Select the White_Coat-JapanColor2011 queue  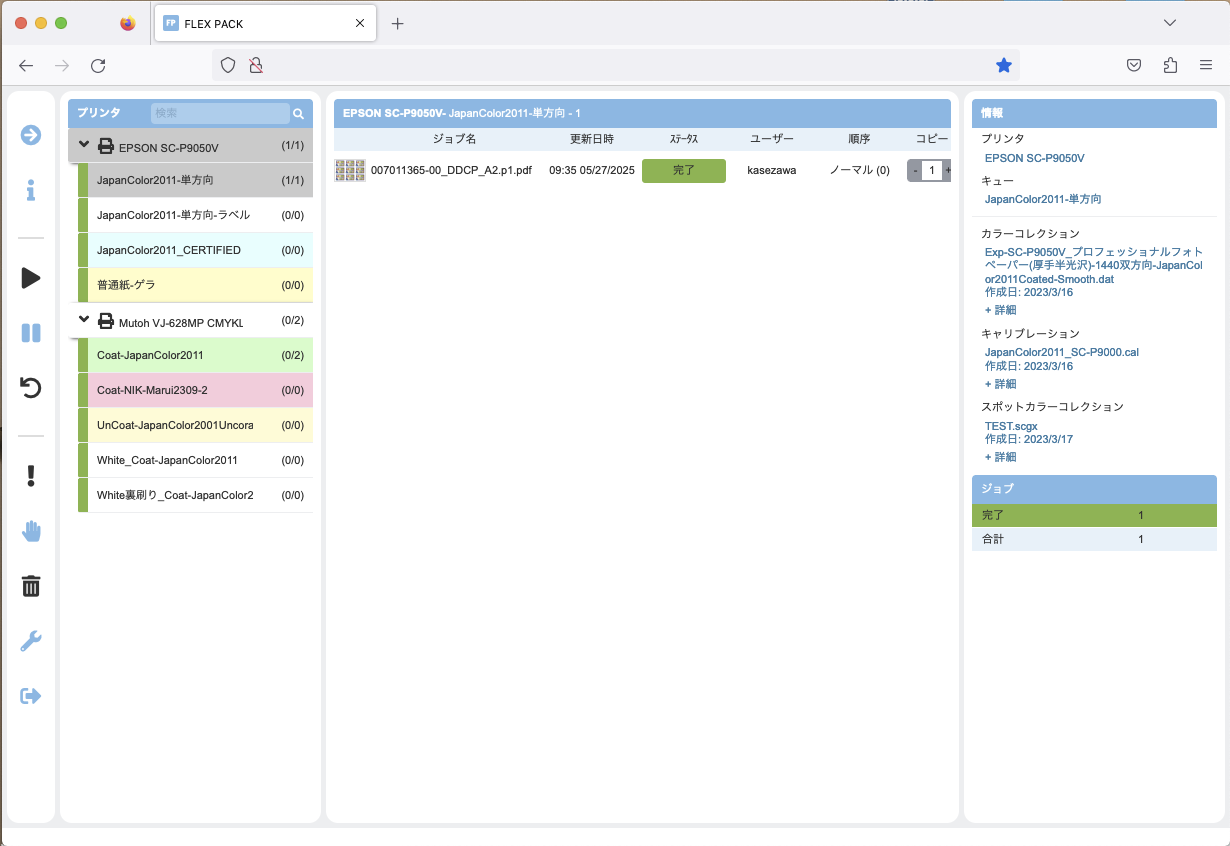click(x=195, y=460)
